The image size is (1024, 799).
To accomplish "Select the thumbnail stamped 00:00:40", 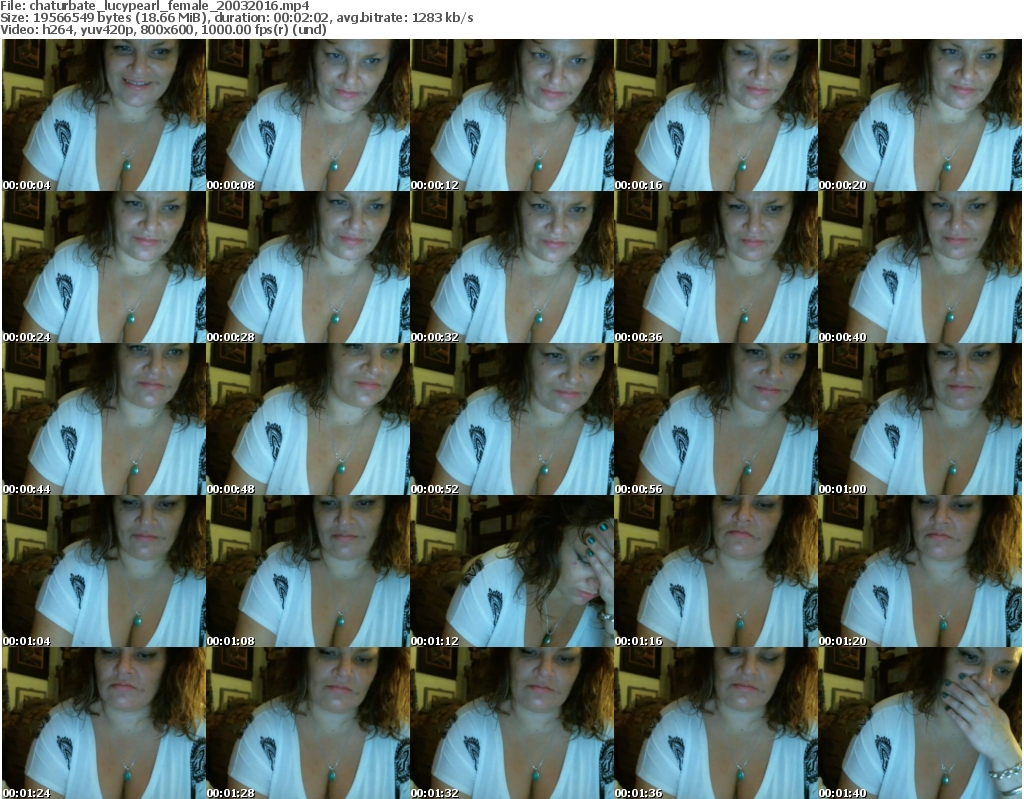I will (920, 267).
